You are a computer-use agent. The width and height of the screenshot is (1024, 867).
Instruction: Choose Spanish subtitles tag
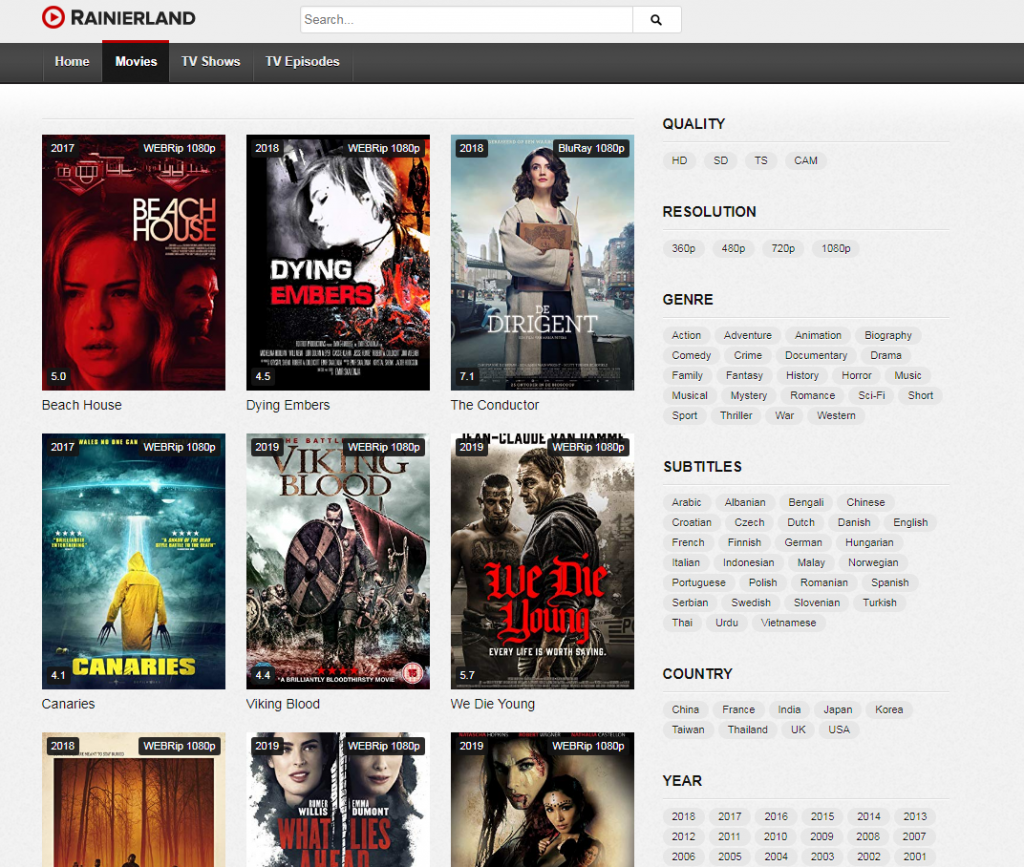889,583
